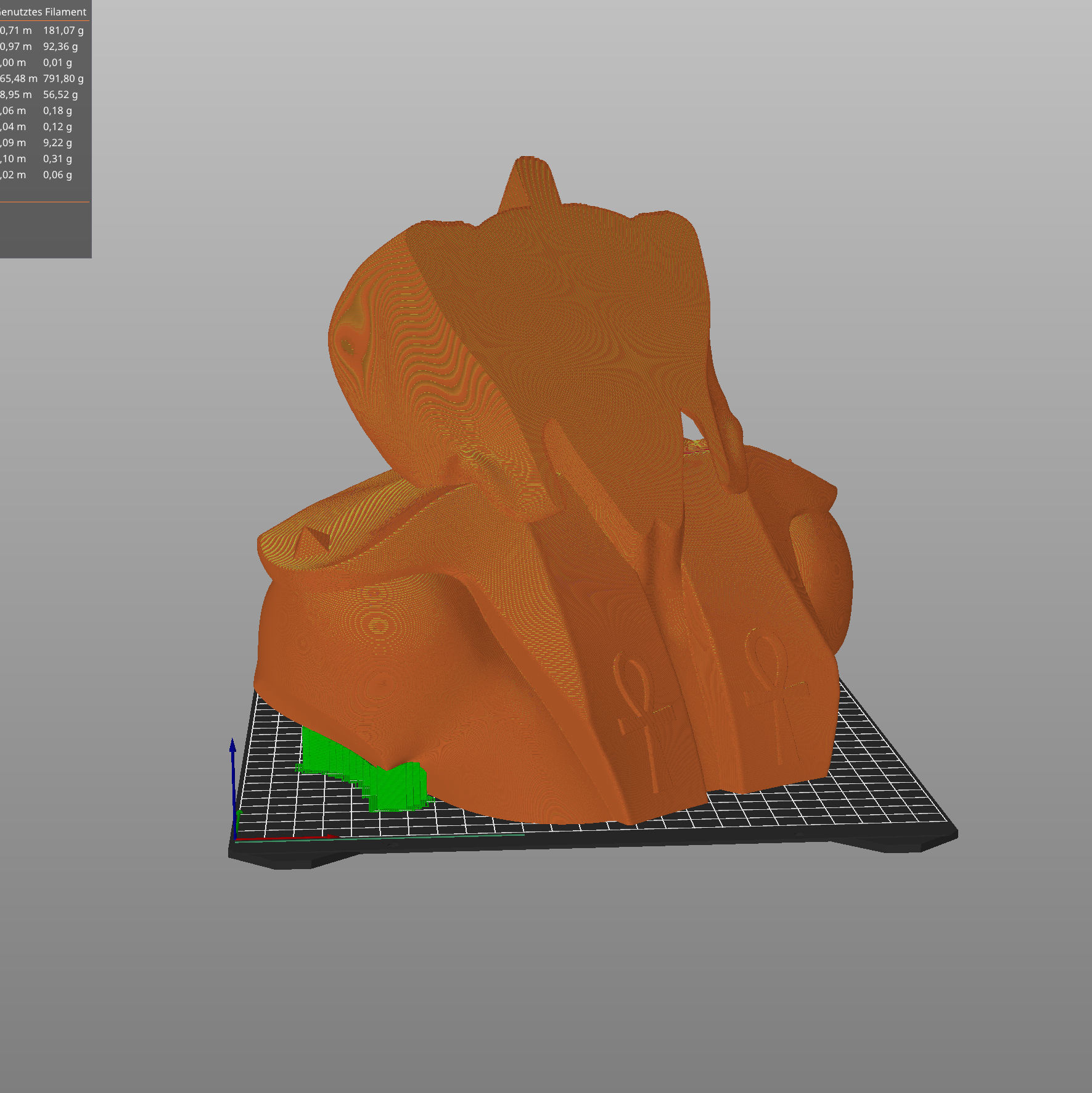1092x1093 pixels.
Task: Select the 0,12 g filament value
Action: click(57, 126)
